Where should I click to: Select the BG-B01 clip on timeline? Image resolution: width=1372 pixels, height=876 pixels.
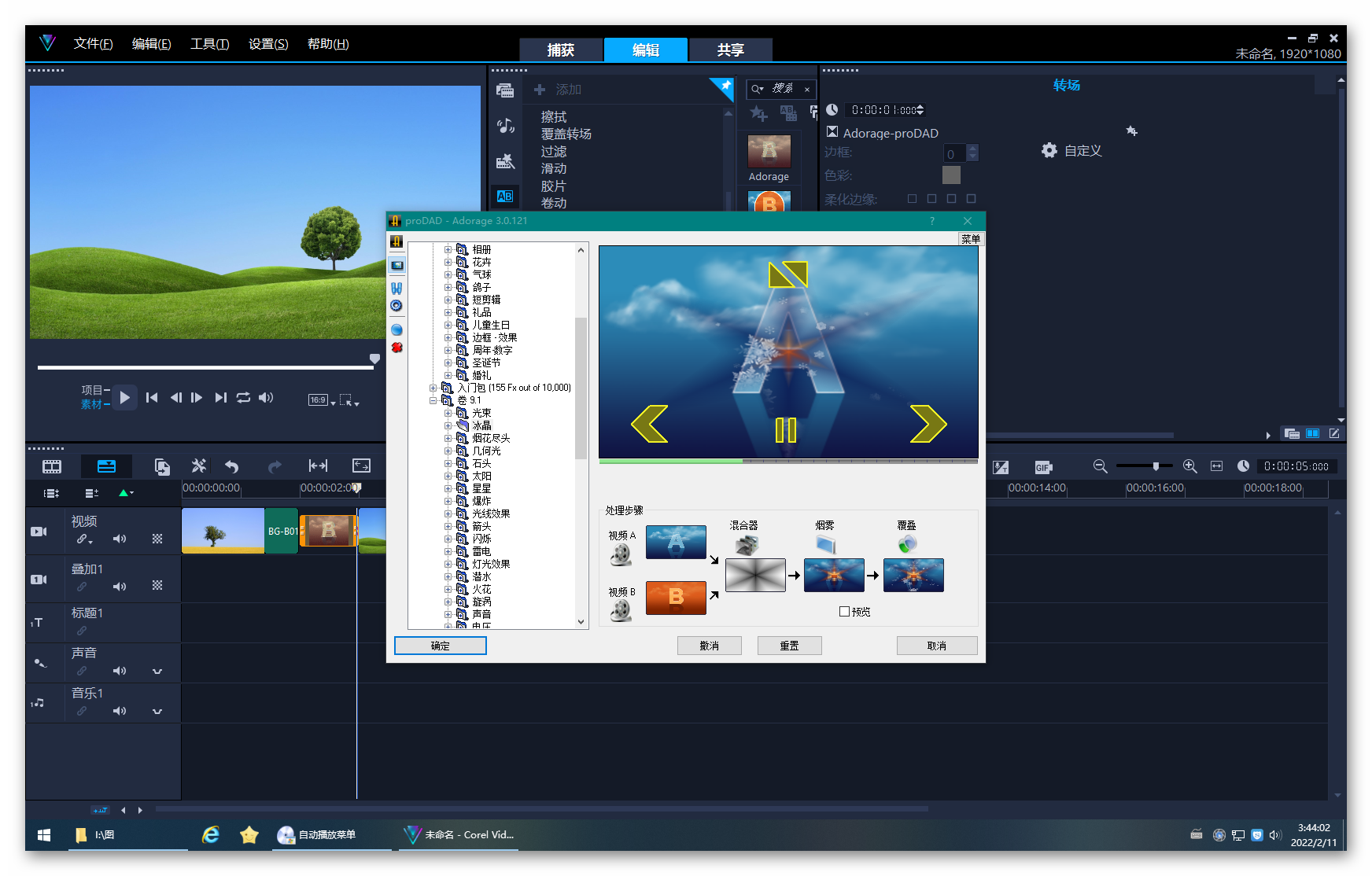tap(282, 531)
